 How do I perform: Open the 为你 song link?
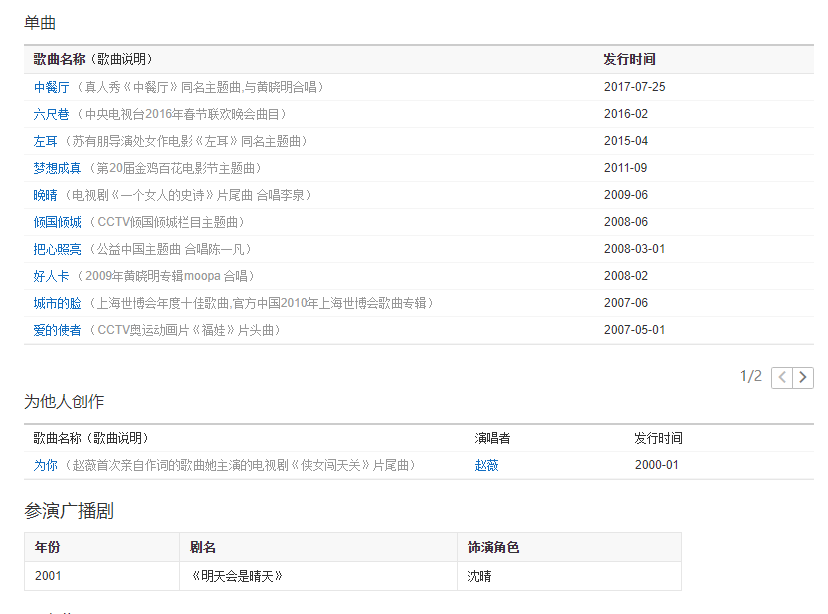[45, 465]
